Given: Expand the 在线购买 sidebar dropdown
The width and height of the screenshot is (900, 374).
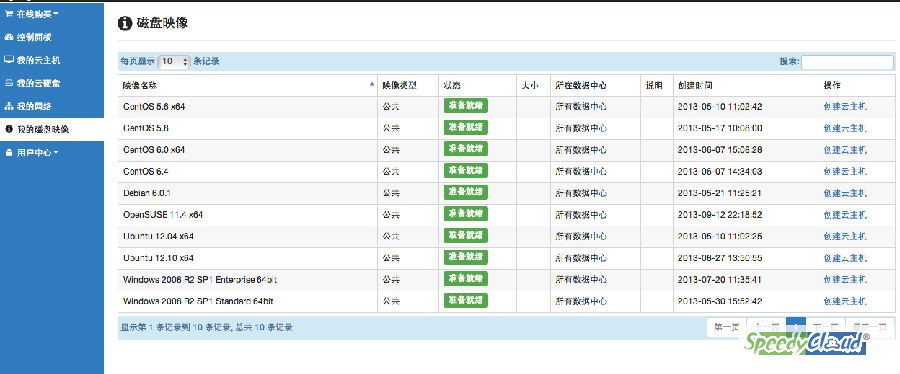Looking at the screenshot, I should pos(32,13).
